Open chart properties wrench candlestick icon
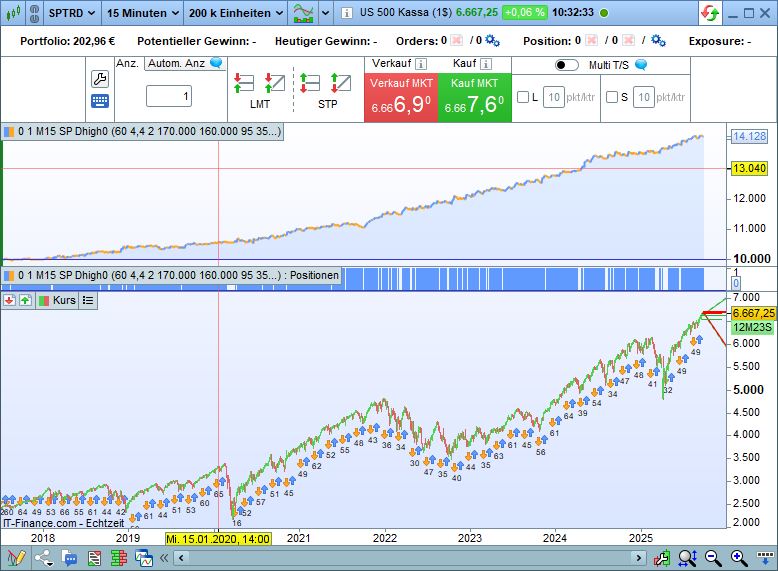Screen dimensions: 778x571 tap(662, 559)
